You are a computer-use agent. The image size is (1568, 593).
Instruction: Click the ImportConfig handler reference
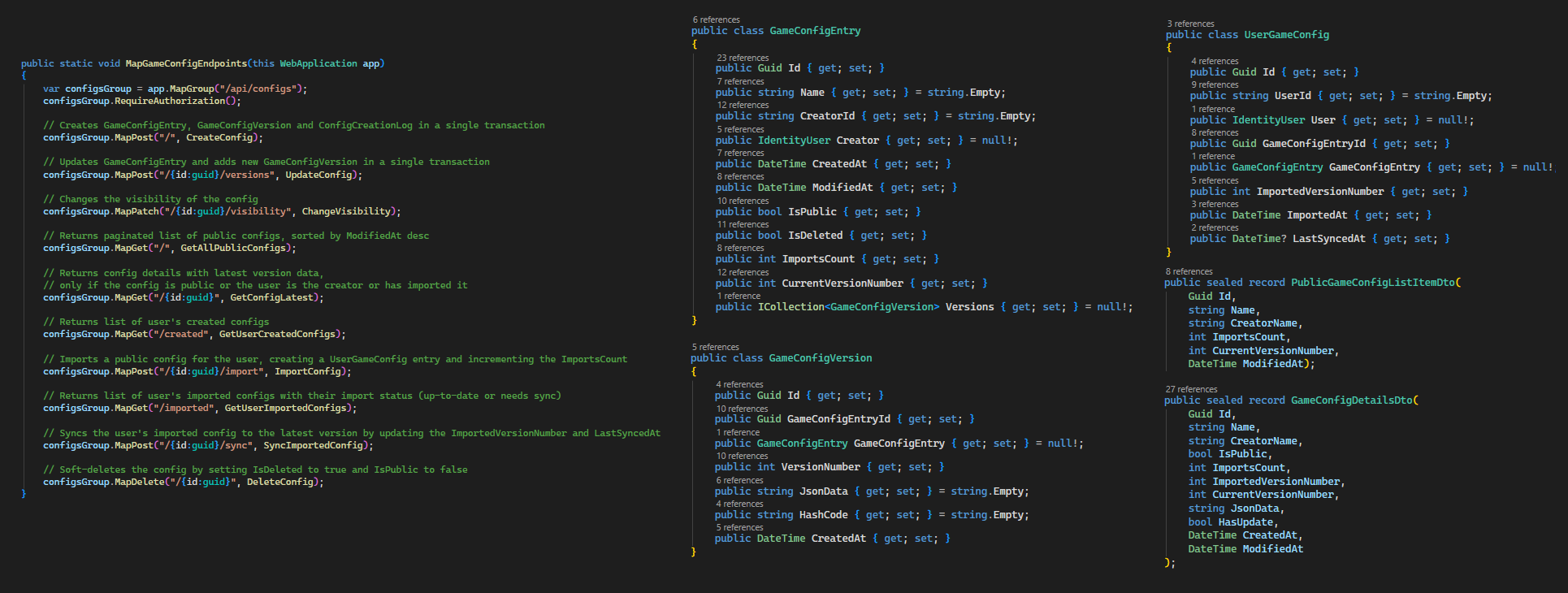tap(308, 371)
